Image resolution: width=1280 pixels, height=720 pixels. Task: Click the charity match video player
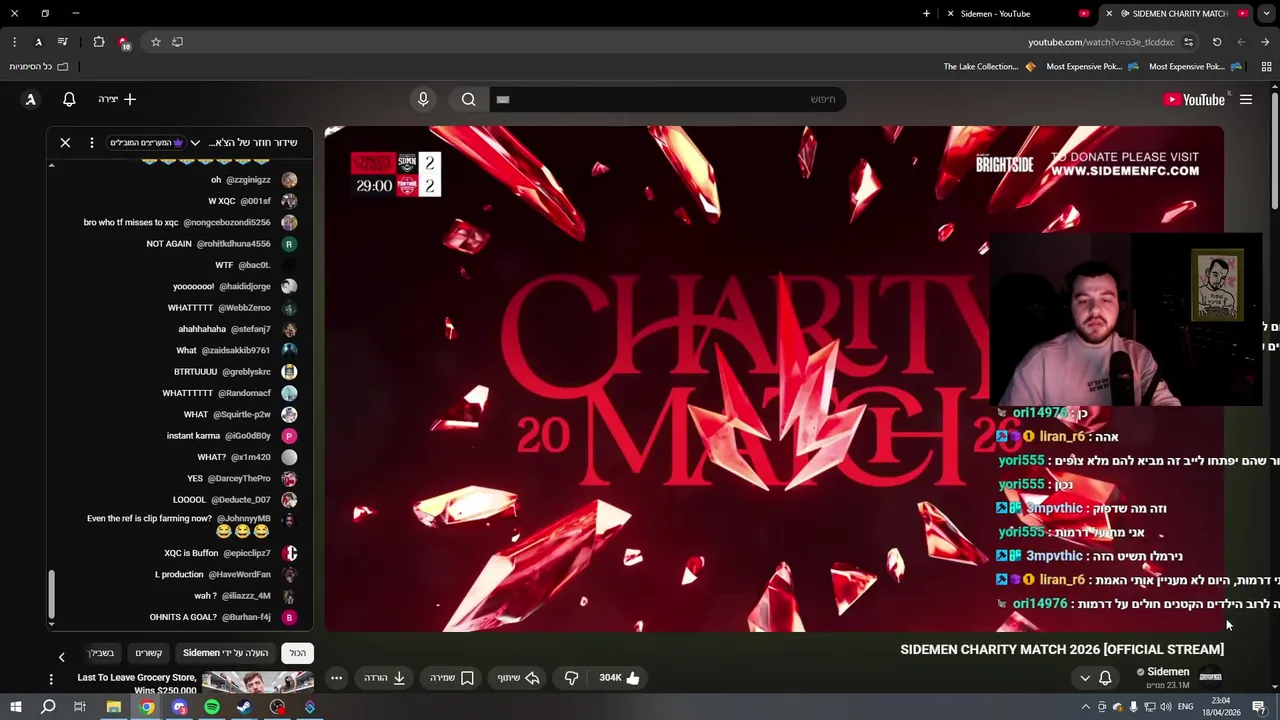pos(774,379)
